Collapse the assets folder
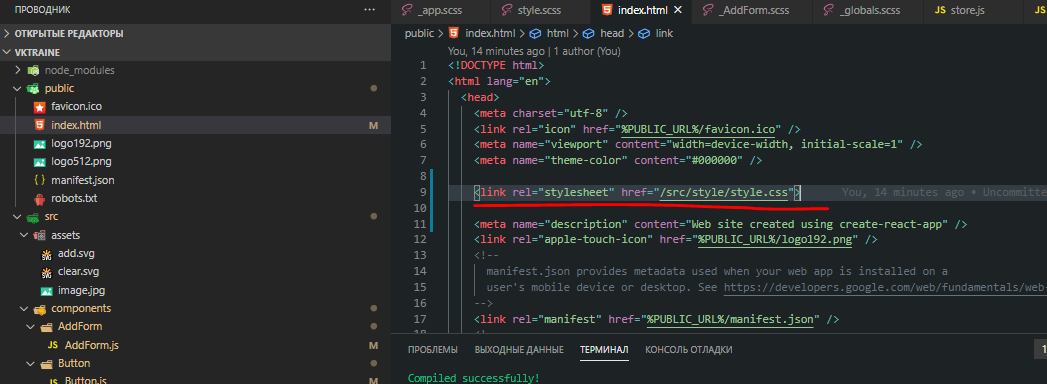 (x=25, y=235)
